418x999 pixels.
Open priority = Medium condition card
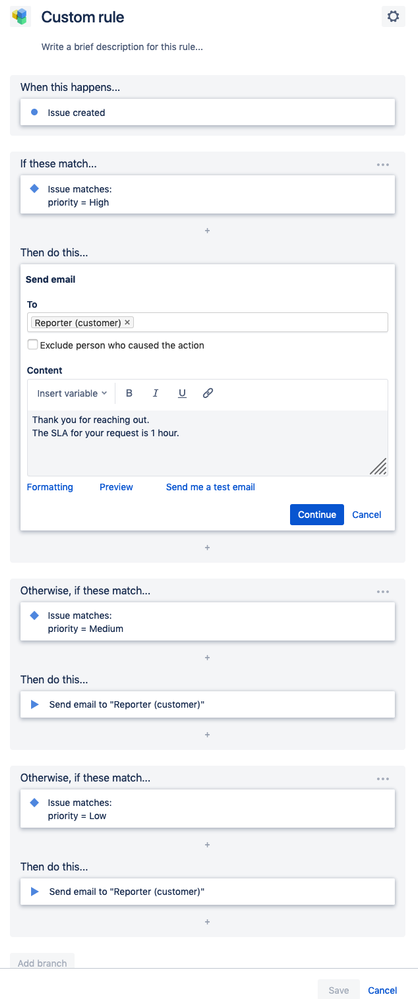pyautogui.click(x=208, y=622)
